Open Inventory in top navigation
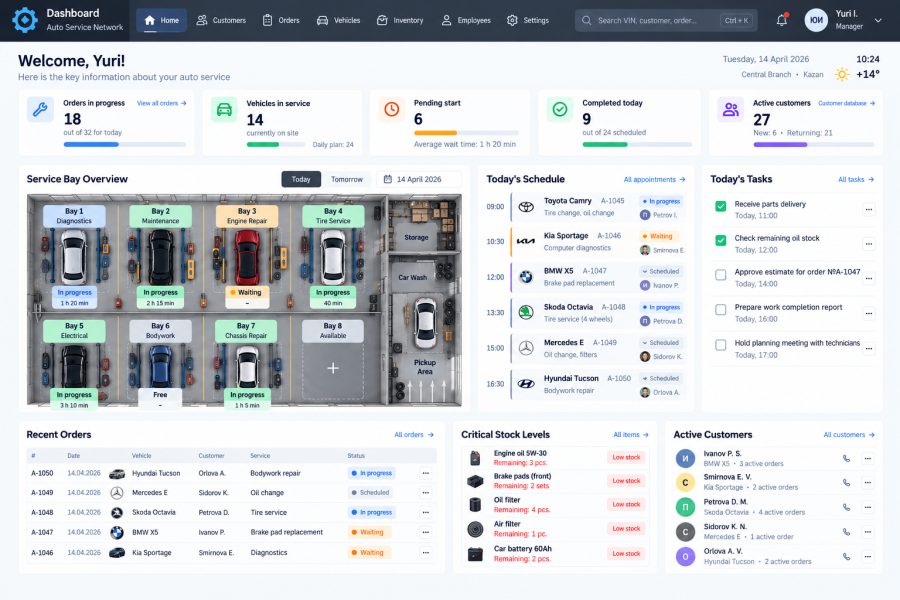This screenshot has width=900, height=600. tap(400, 20)
